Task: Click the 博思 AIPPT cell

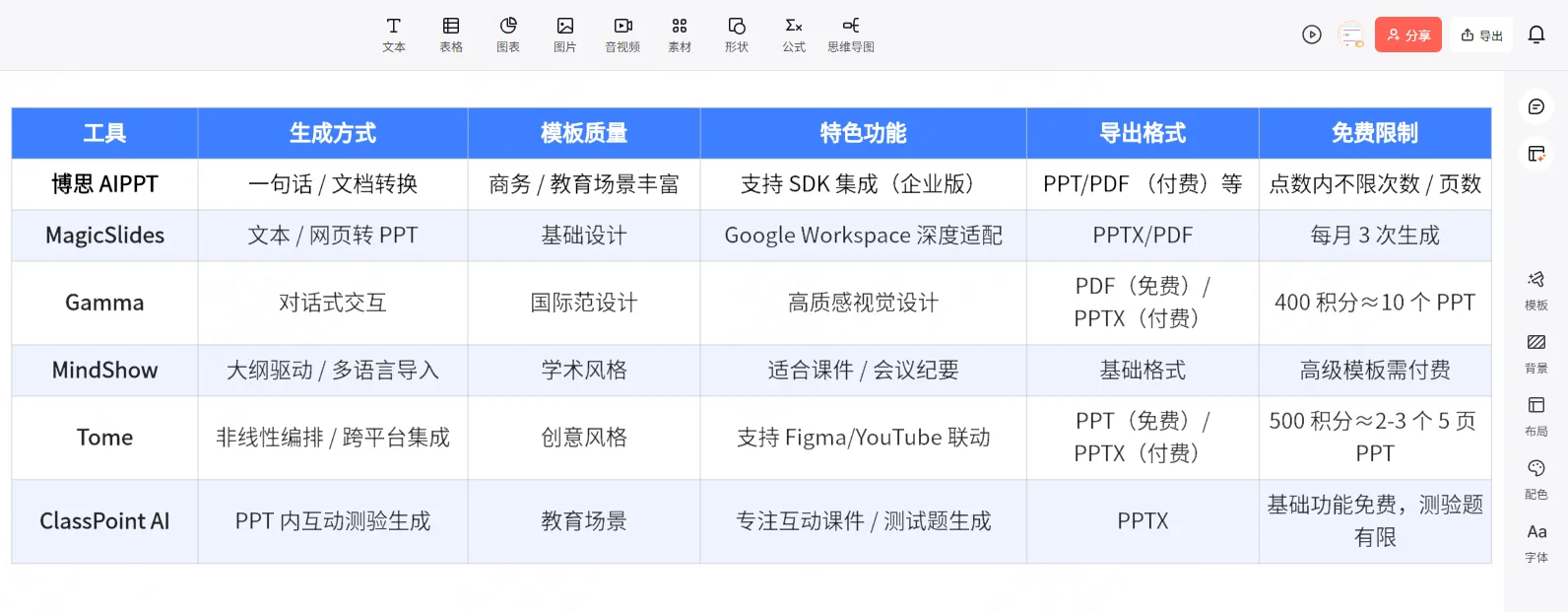Action: pyautogui.click(x=104, y=184)
